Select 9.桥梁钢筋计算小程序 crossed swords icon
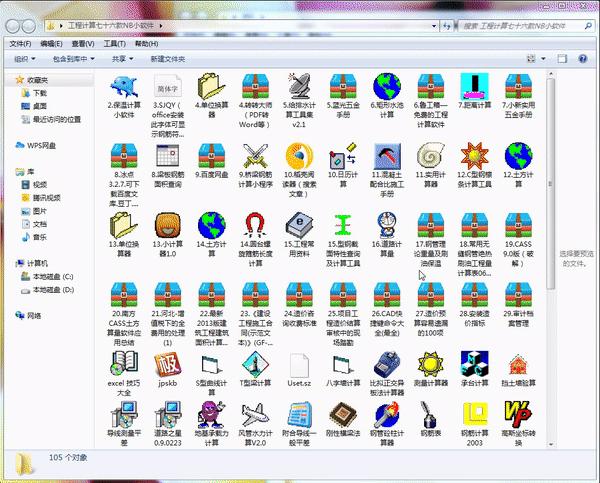 pos(255,156)
